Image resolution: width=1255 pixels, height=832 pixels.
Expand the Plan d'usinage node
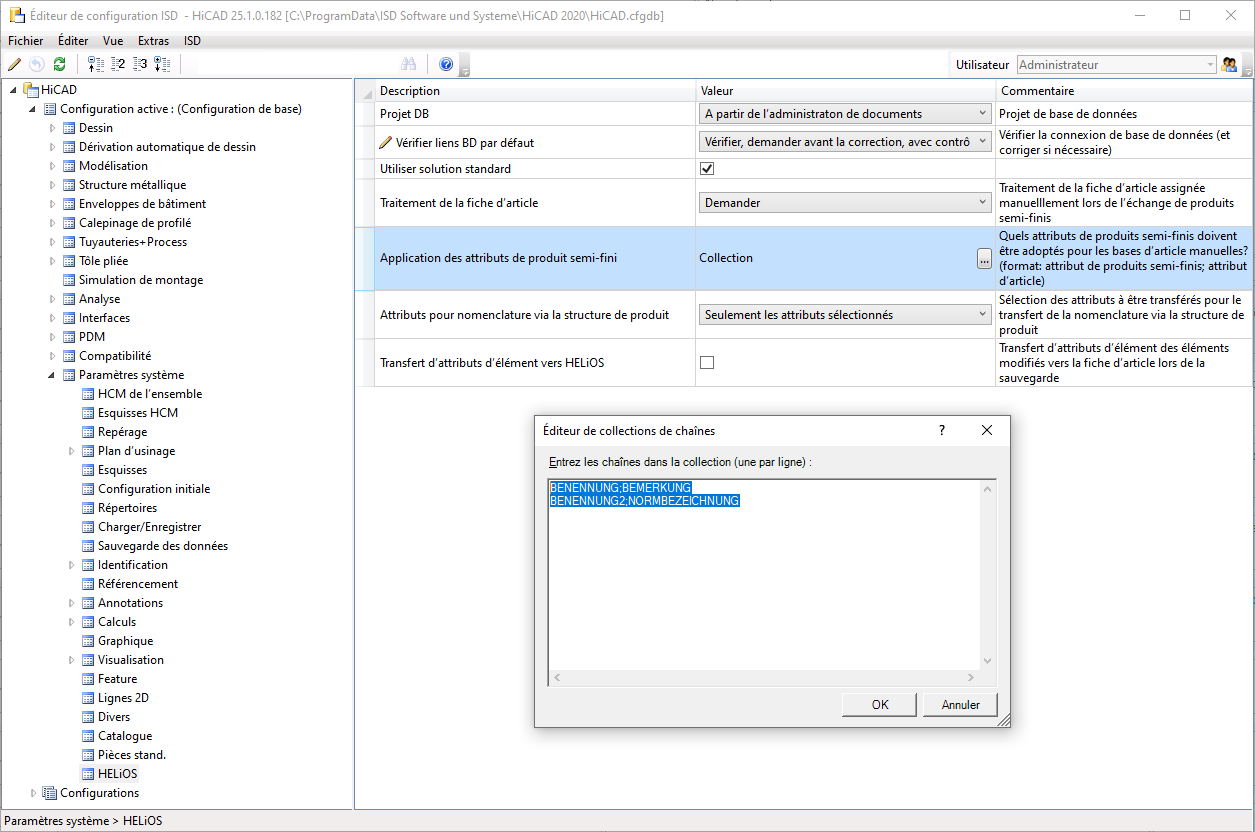(72, 451)
